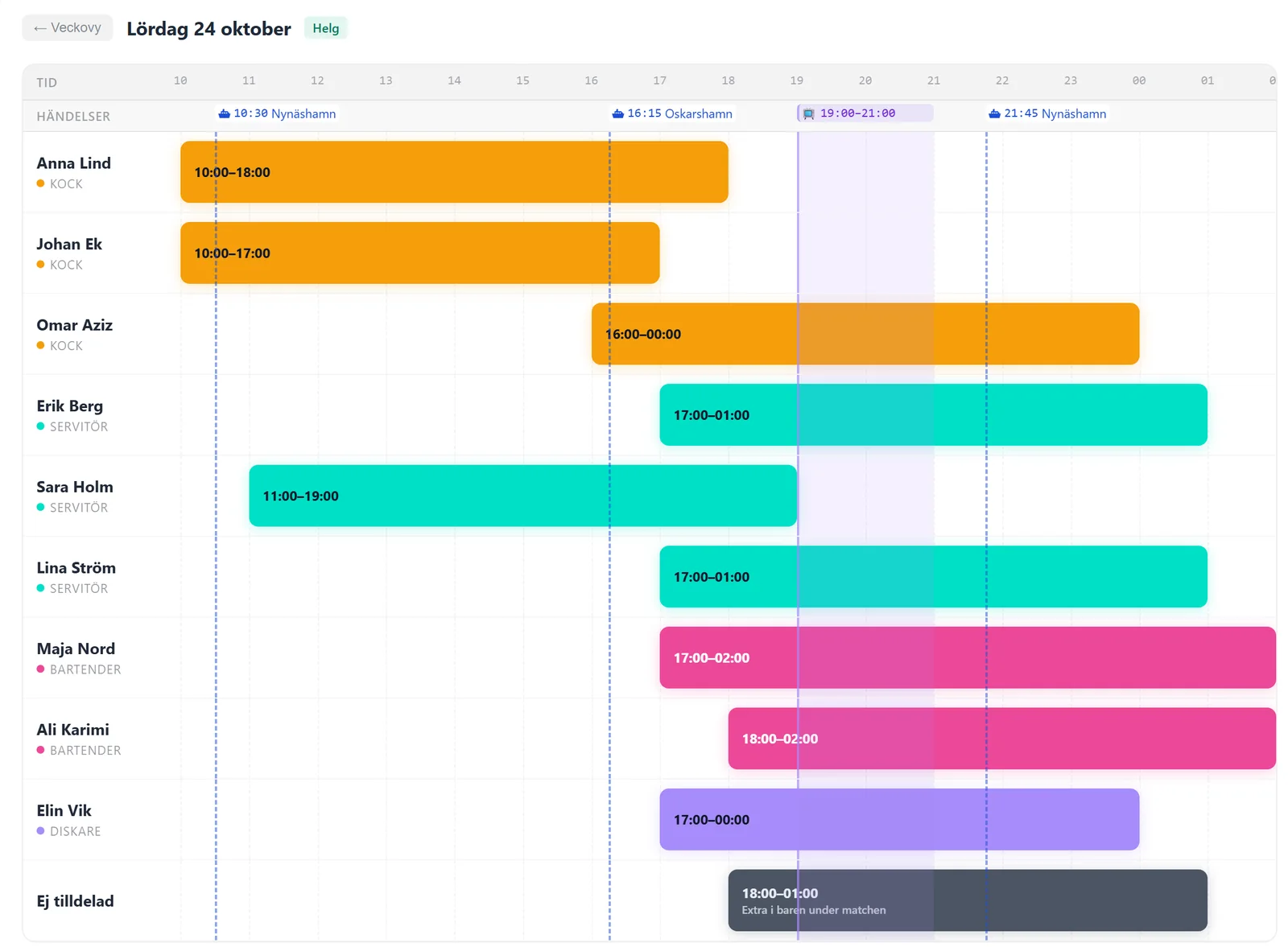Select employee name Lina Ström
Image resolution: width=1288 pixels, height=947 pixels.
pos(76,568)
